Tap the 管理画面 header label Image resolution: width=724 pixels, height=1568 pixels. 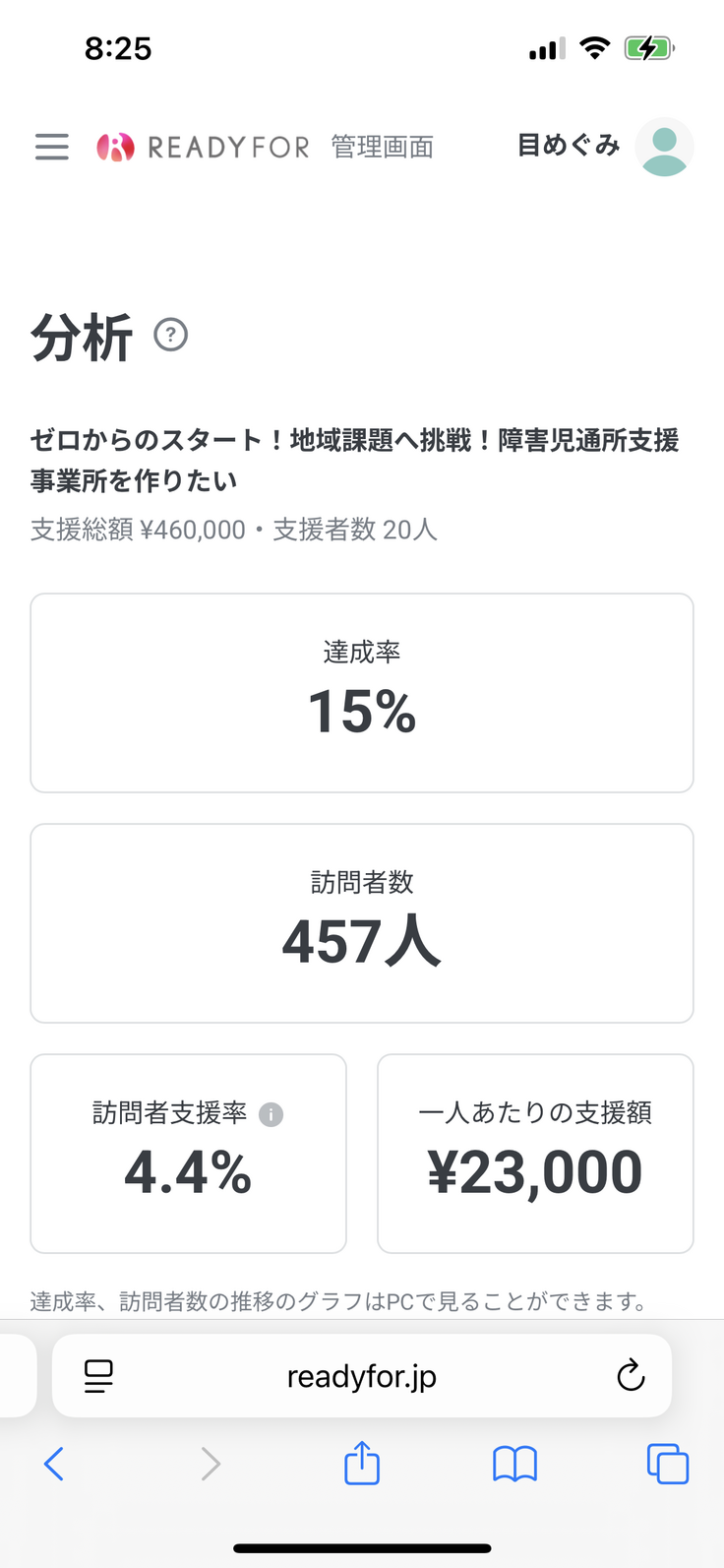[383, 147]
